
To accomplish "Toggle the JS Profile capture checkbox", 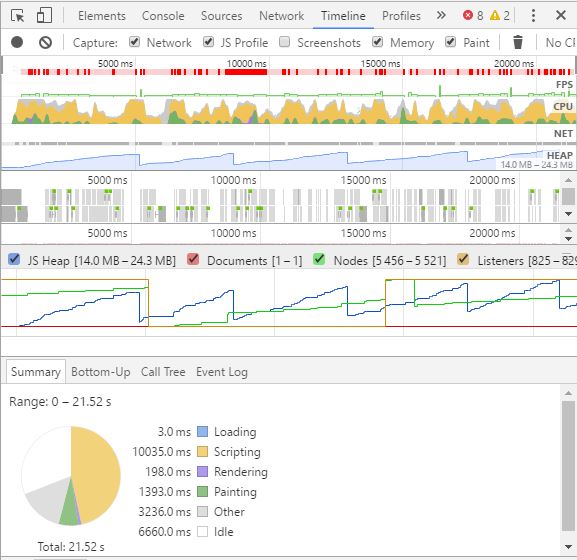I will pyautogui.click(x=209, y=42).
